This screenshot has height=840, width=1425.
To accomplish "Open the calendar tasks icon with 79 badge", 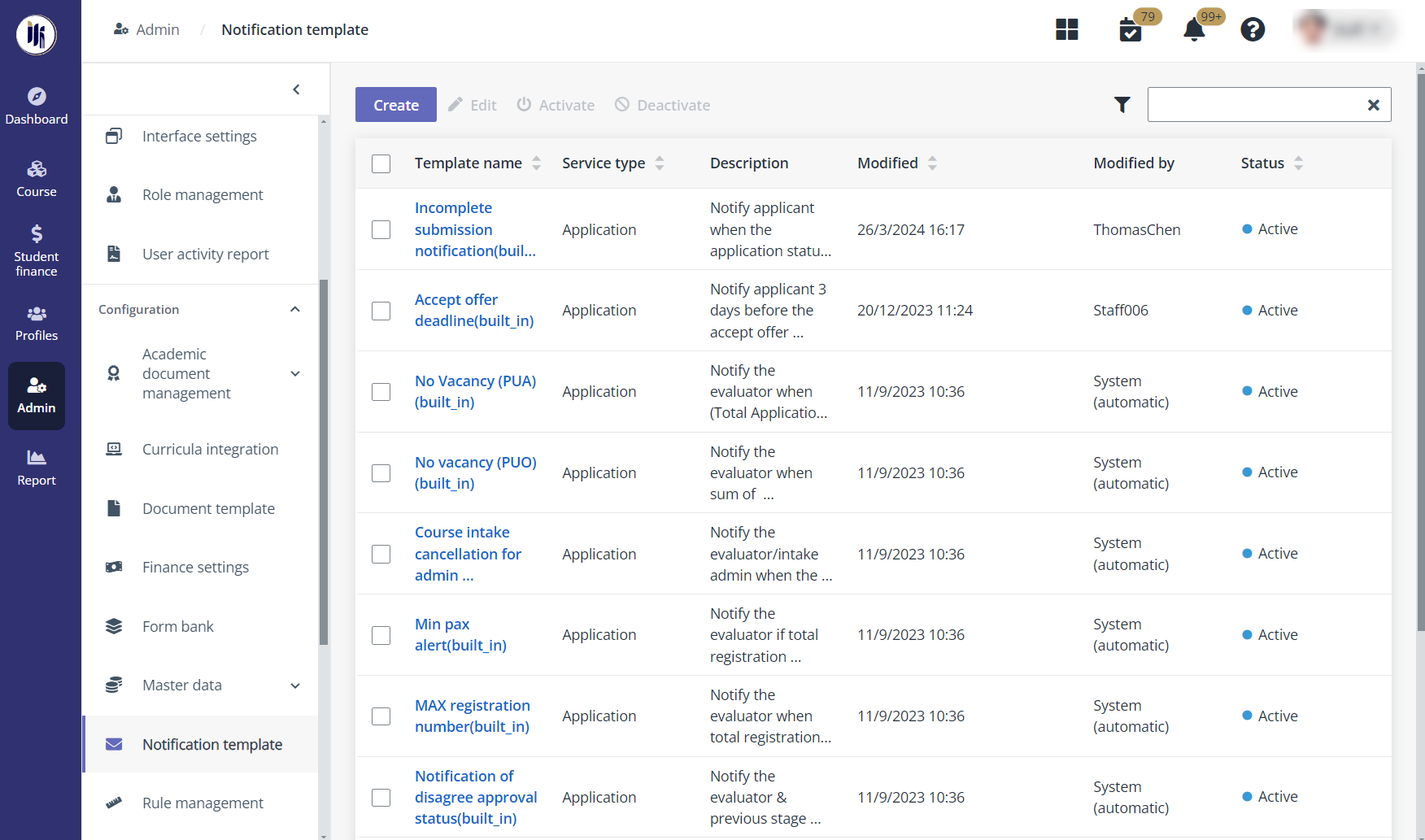I will point(1131,31).
